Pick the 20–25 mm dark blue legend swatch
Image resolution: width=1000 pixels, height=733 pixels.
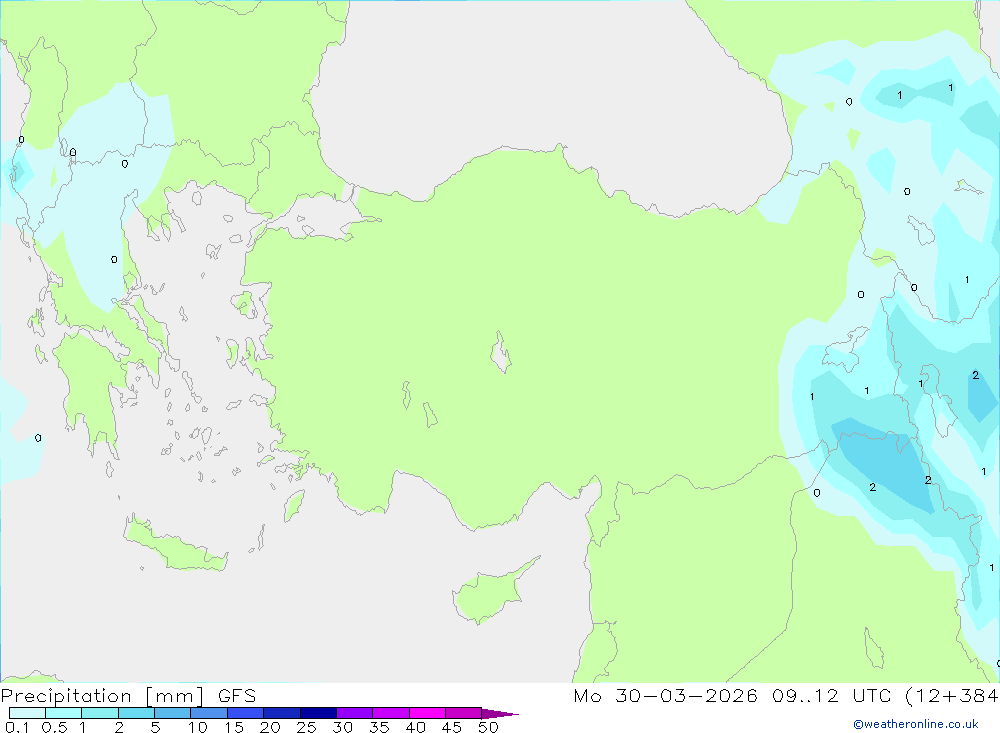281,713
